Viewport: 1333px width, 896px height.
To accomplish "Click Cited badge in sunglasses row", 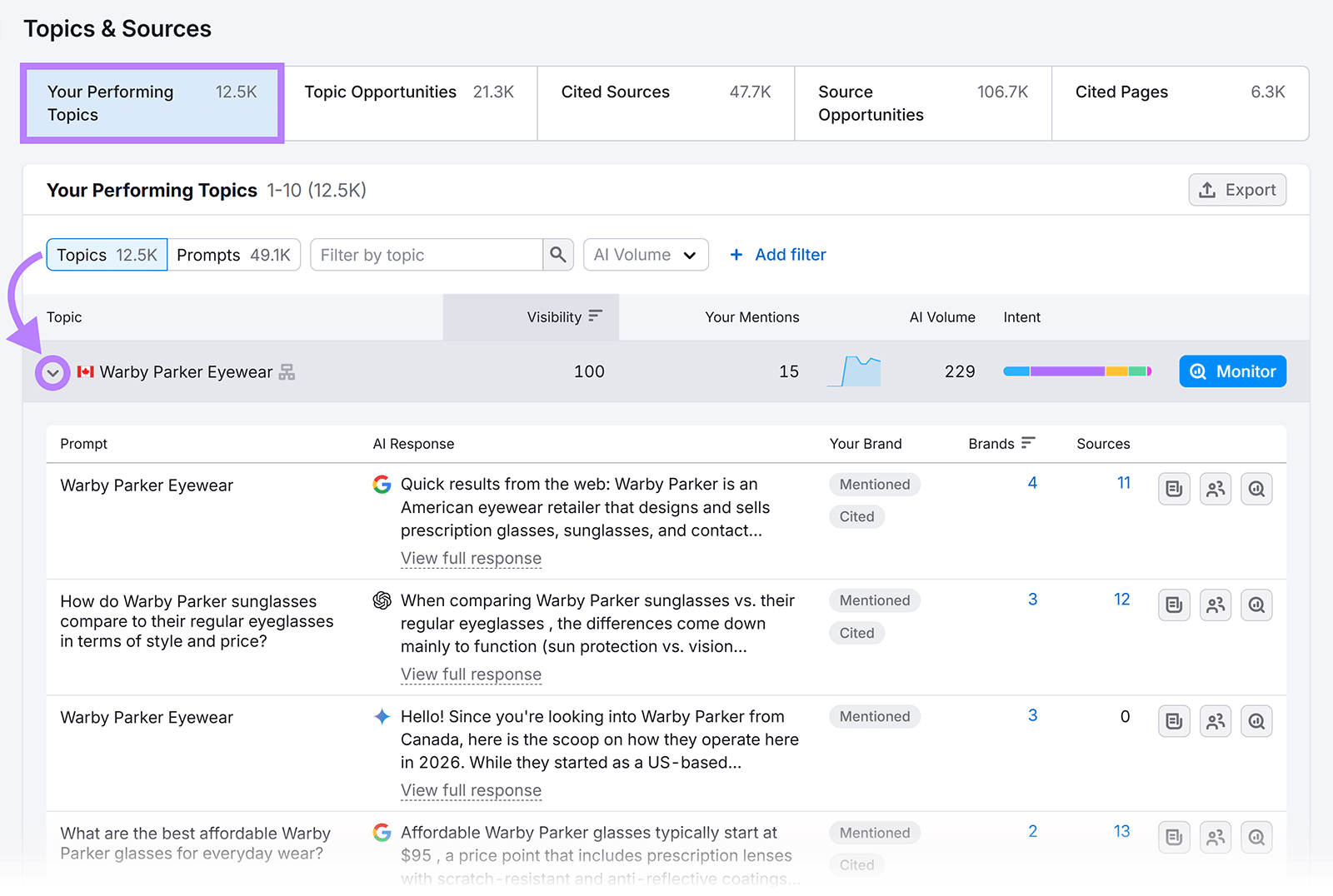I will [856, 633].
